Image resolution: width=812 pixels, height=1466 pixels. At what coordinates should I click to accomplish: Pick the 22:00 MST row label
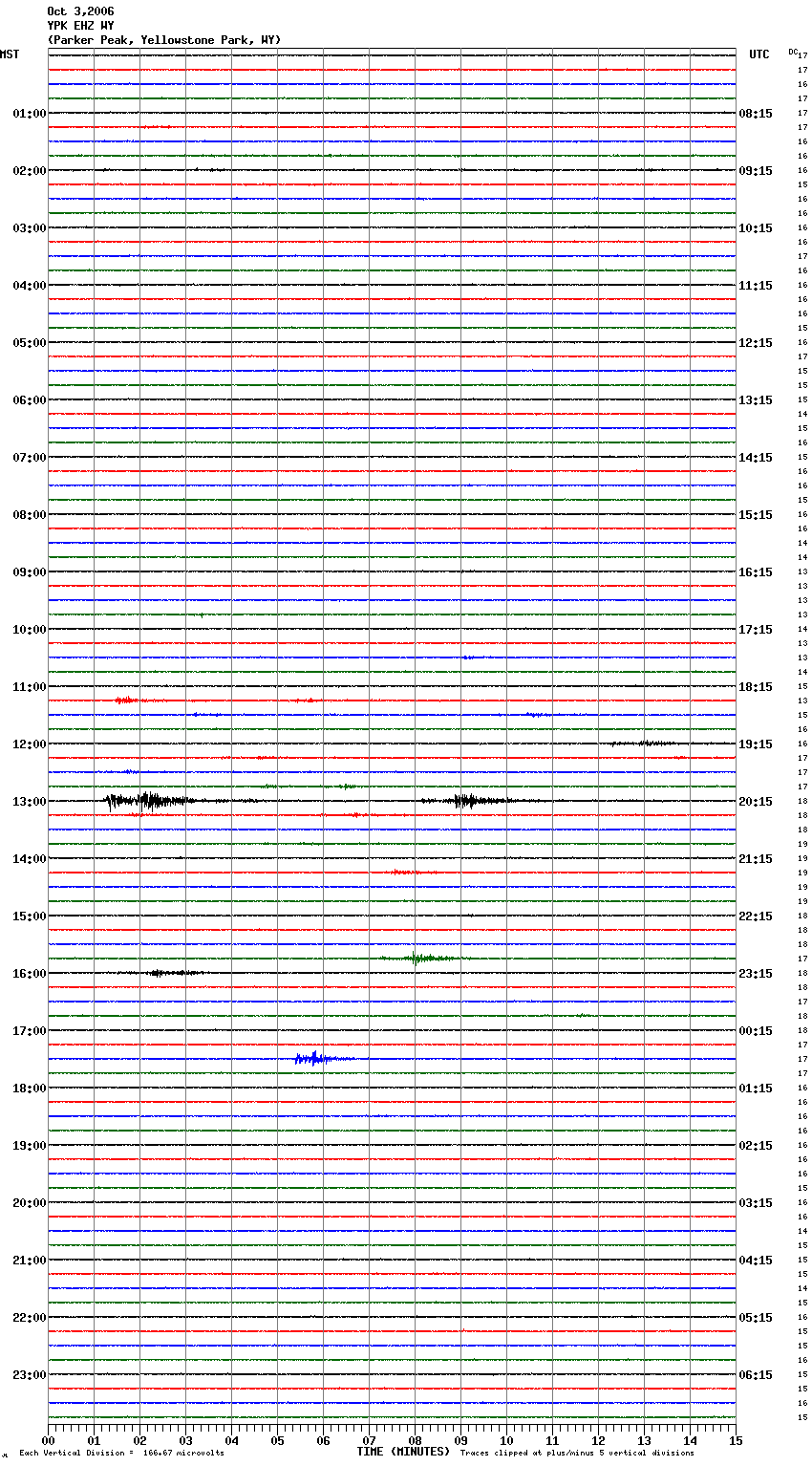click(x=30, y=1318)
